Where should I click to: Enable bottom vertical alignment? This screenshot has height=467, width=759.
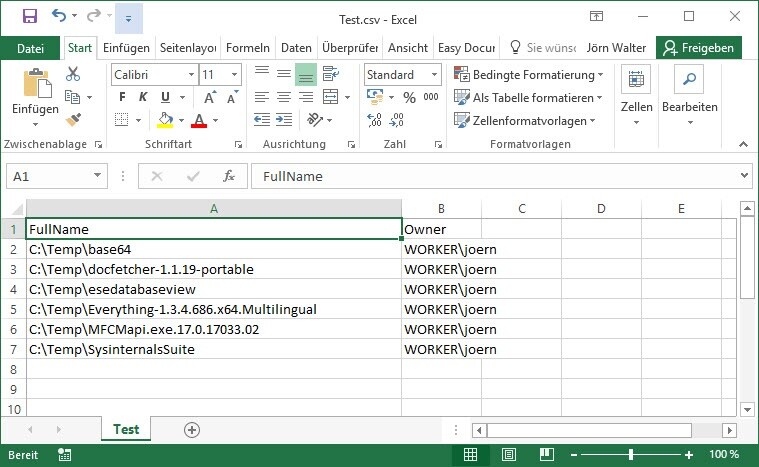305,75
